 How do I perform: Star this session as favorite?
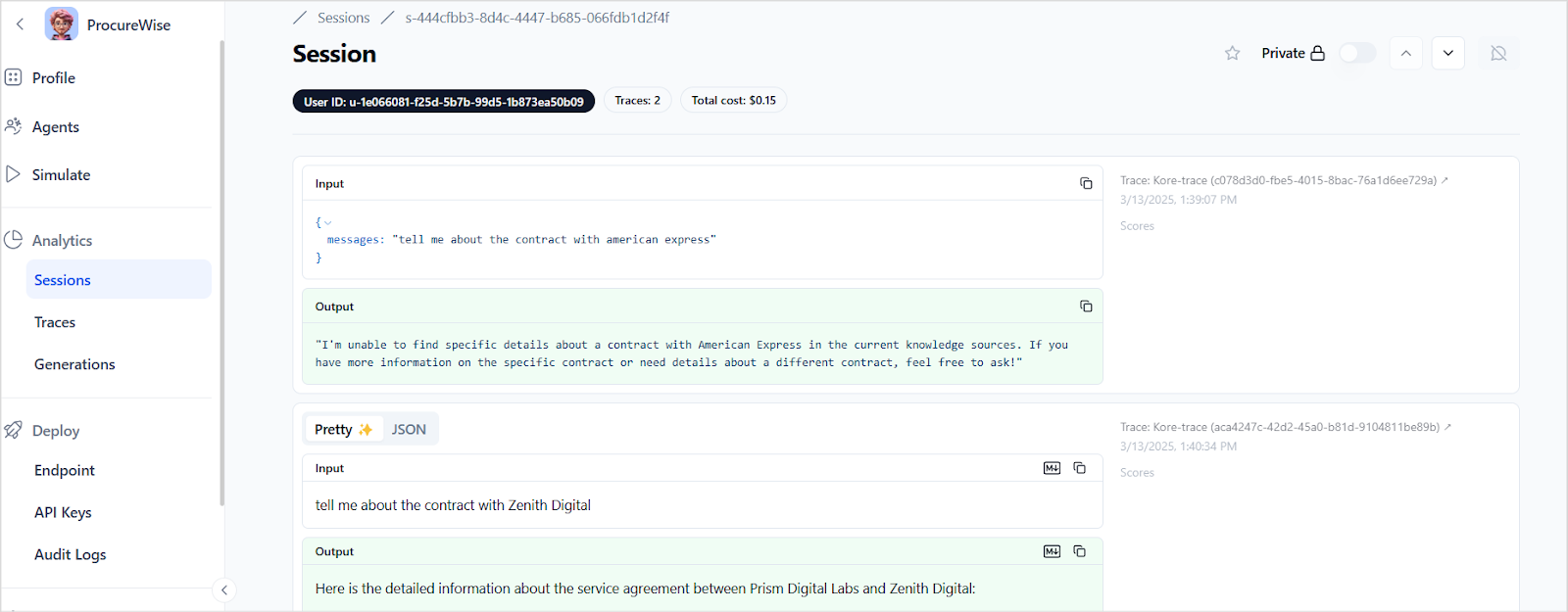(x=1232, y=53)
